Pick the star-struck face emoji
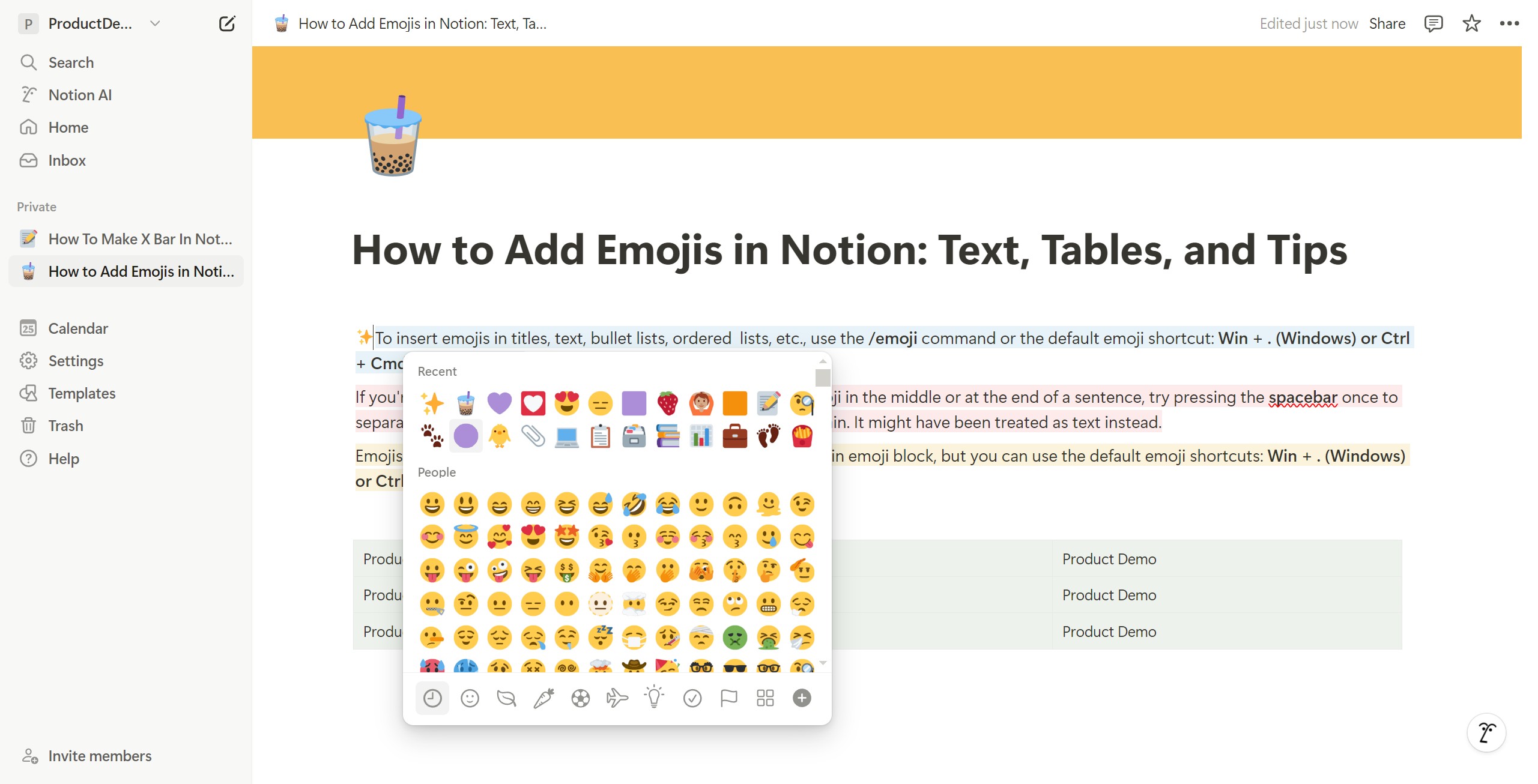Screen dimensions: 1538x784 pos(566,537)
